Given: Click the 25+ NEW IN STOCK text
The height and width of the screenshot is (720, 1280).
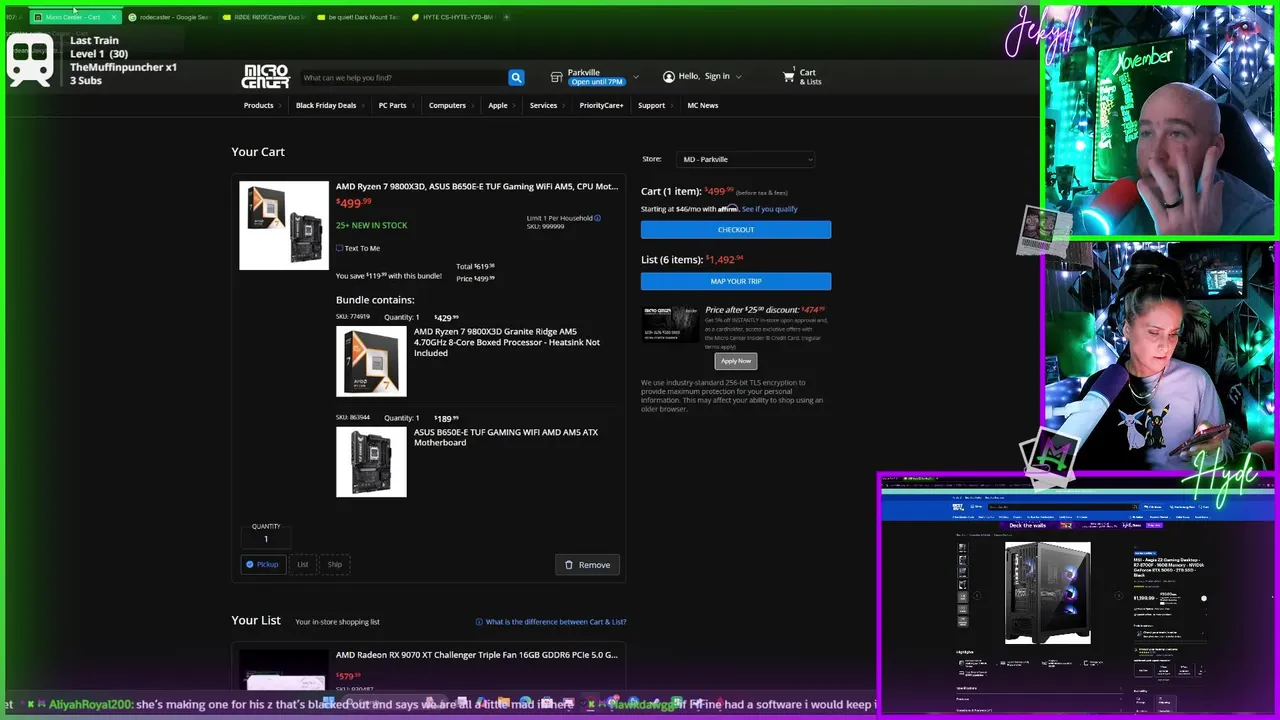Looking at the screenshot, I should click(371, 225).
